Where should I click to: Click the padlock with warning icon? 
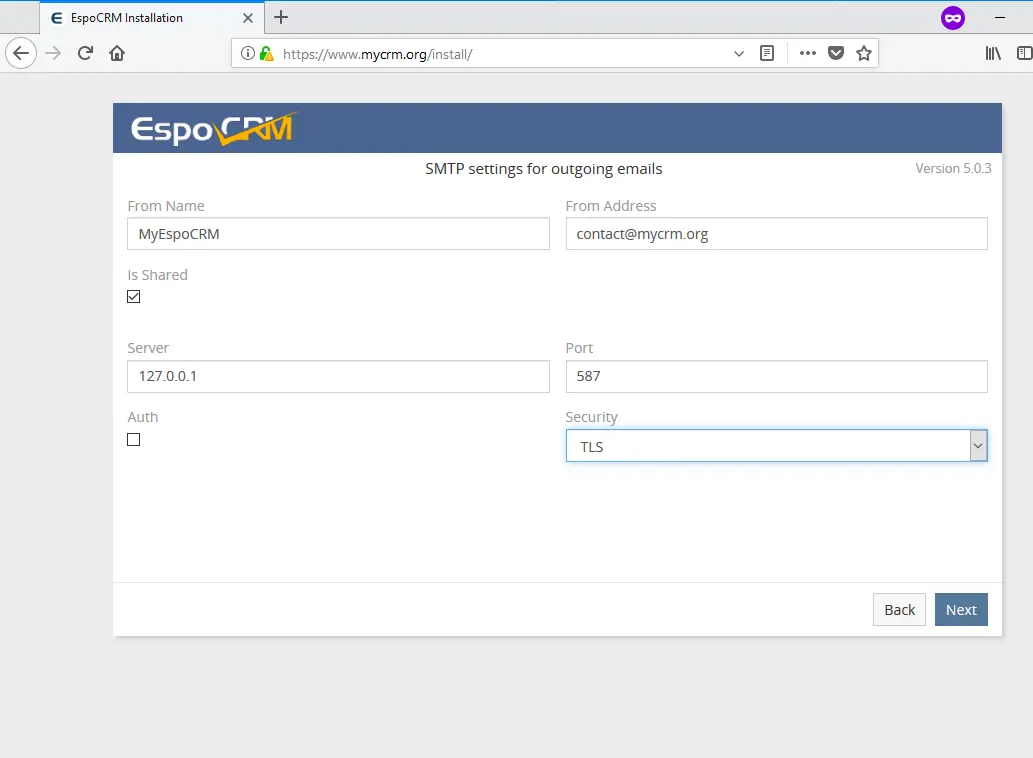pyautogui.click(x=266, y=53)
